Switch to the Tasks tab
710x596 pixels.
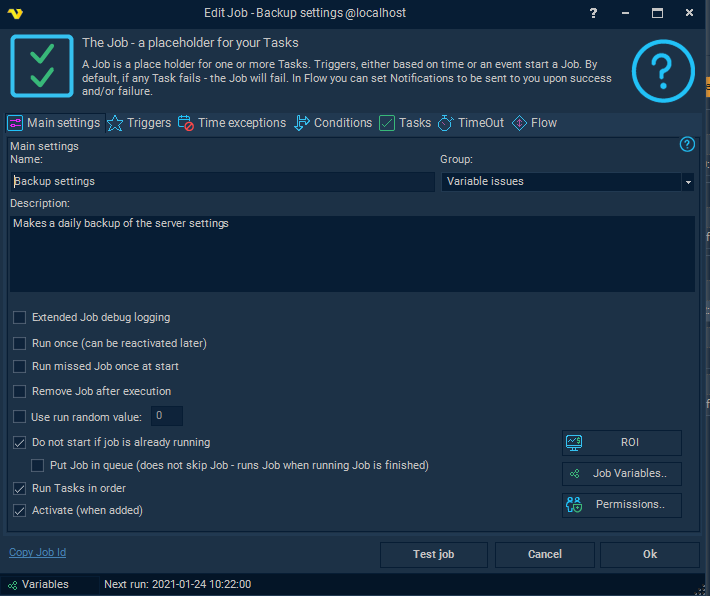tap(405, 123)
